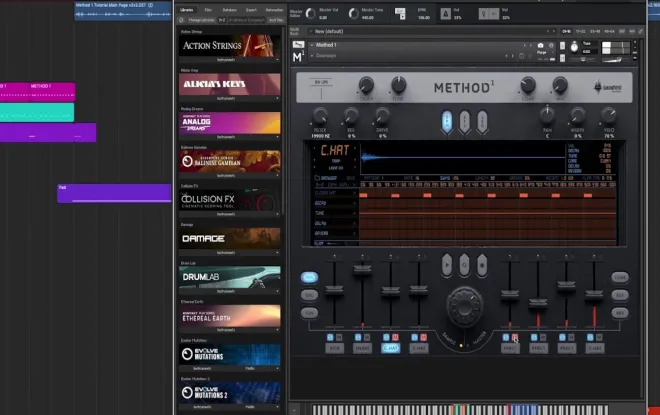
Task: Click the VELO knob
Action: (x=609, y=115)
